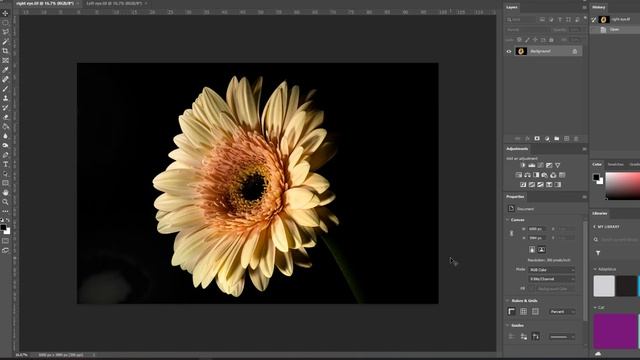Screen dimensions: 640x360
Task: Switch to Quick Mask mode
Action: point(5,241)
